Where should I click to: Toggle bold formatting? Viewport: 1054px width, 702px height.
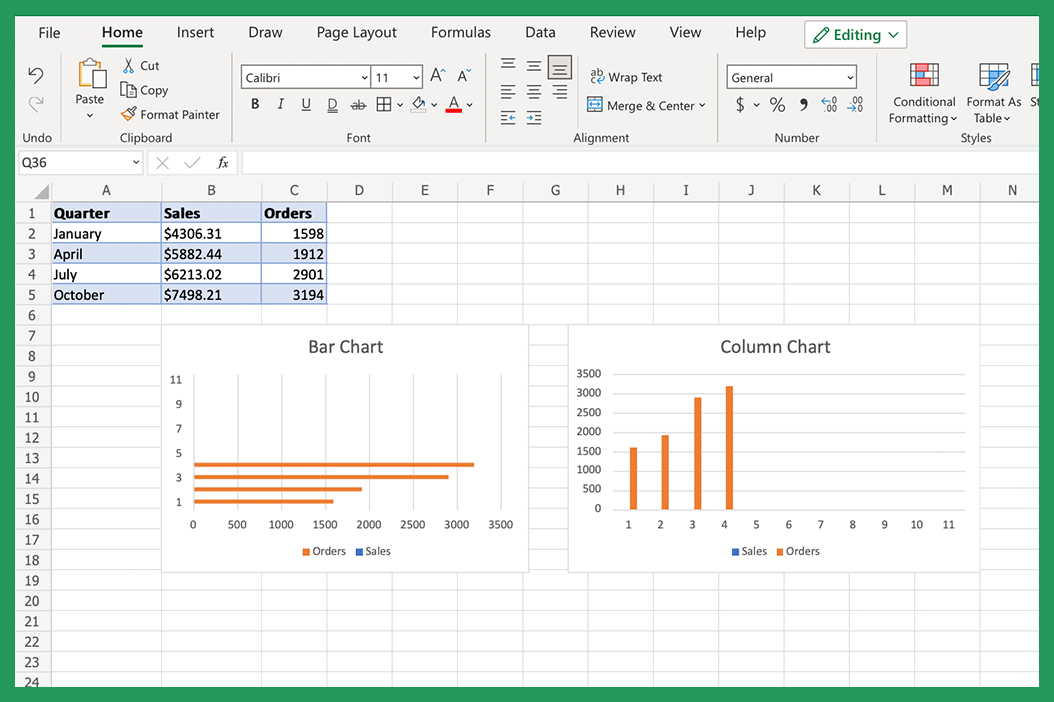[x=255, y=104]
